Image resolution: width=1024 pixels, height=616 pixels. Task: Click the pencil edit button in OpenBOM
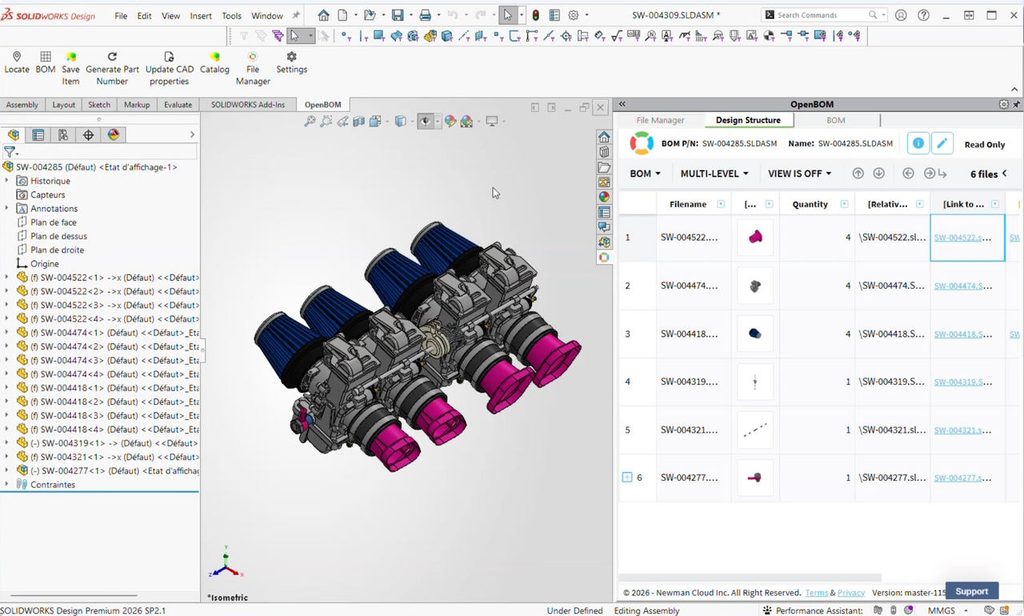coord(942,143)
